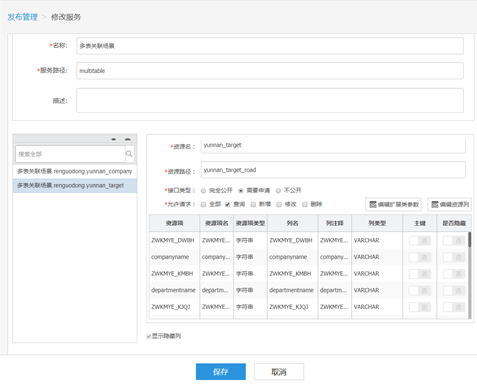Toggle 主键 switch for ZWKMYE_KJQJ row
Screen dimensions: 477x390
pyautogui.click(x=420, y=307)
